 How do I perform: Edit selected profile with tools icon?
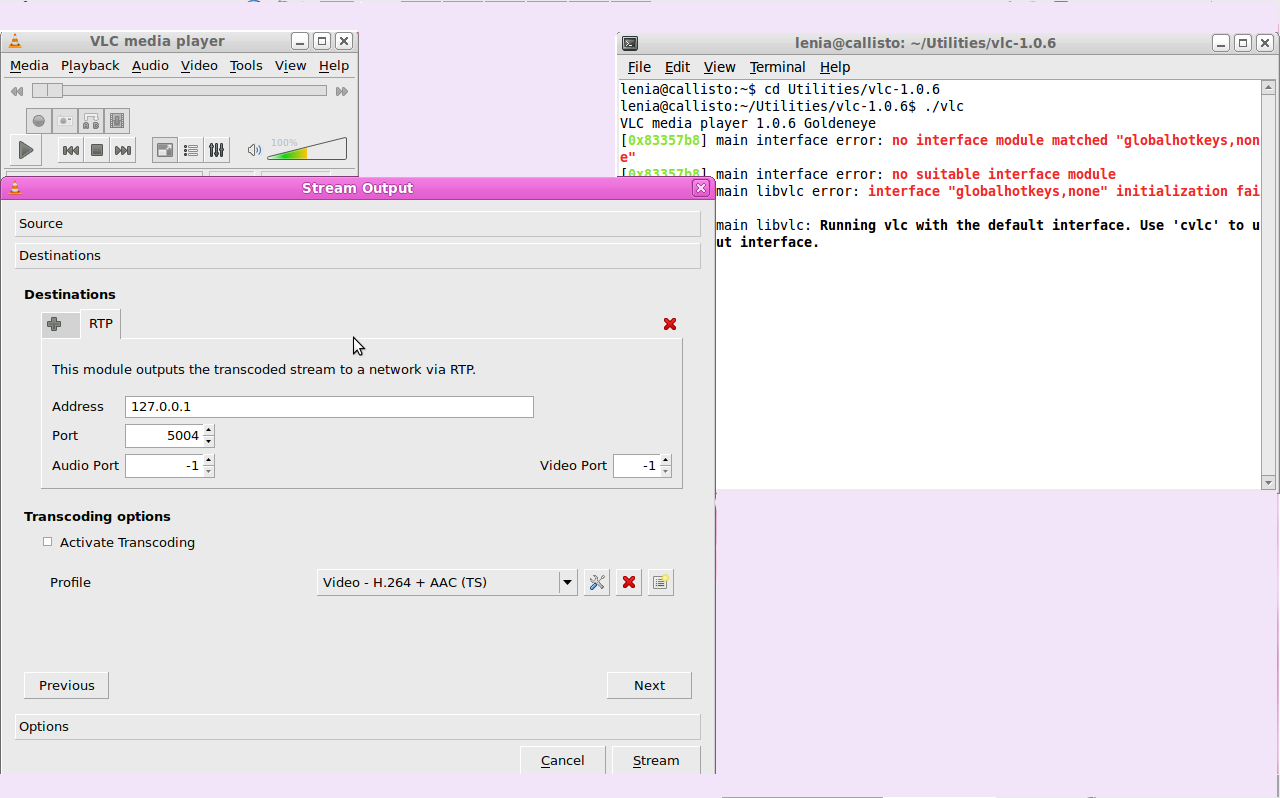pyautogui.click(x=597, y=582)
